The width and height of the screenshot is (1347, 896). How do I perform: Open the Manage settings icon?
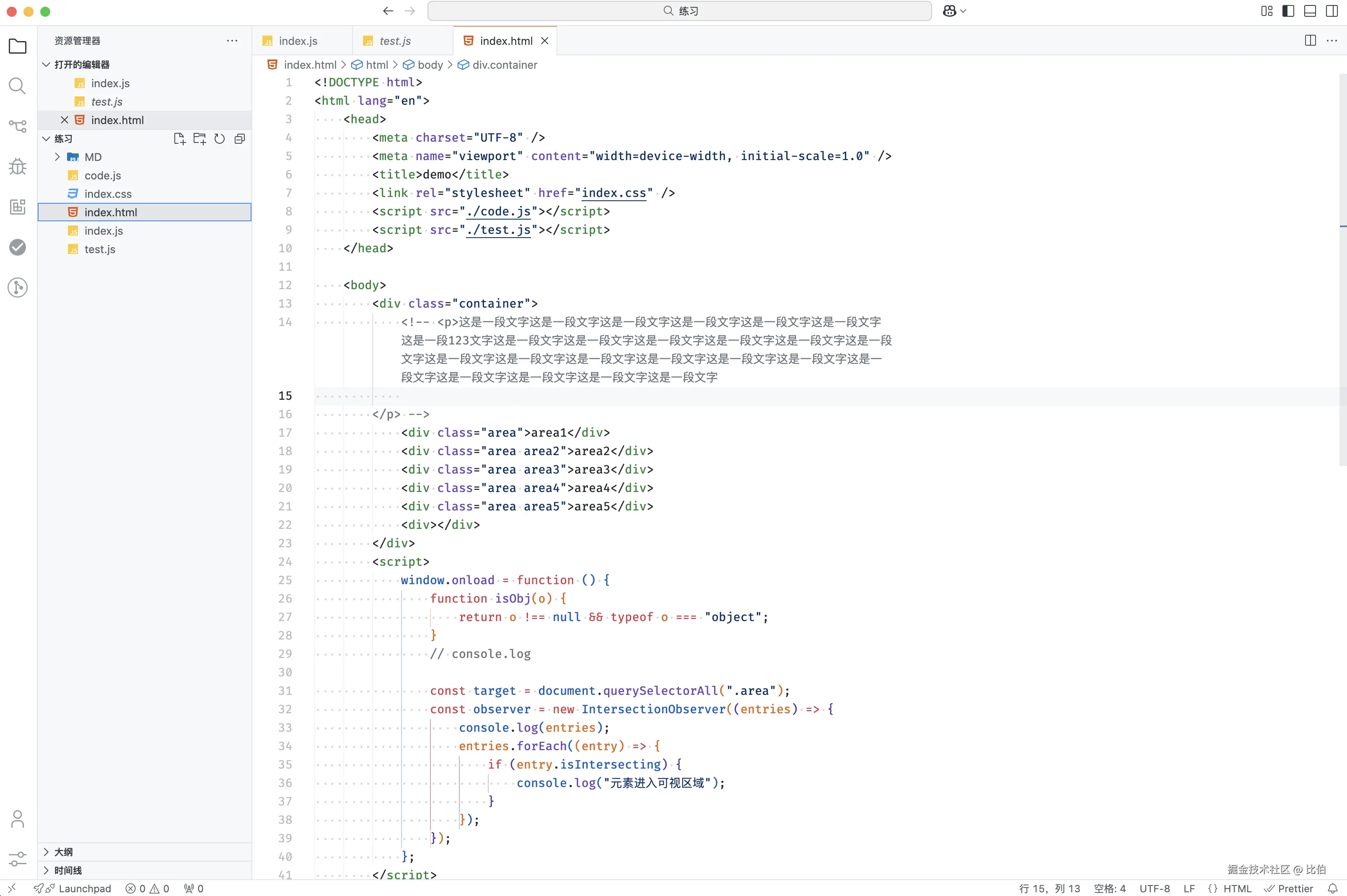(x=18, y=859)
